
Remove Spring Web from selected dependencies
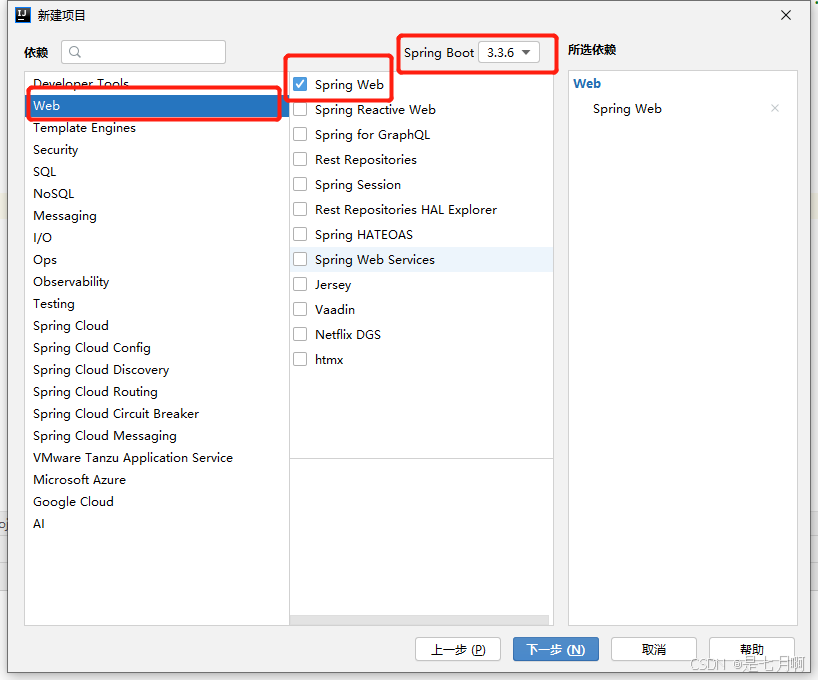coord(775,108)
